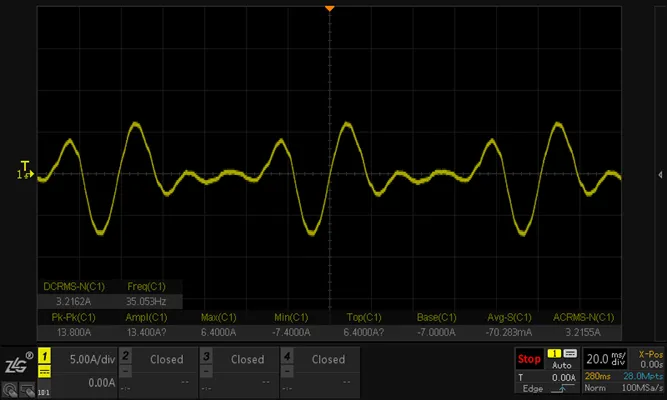Tap the touch gesture icon below logo
This screenshot has width=667, height=400.
click(10, 389)
